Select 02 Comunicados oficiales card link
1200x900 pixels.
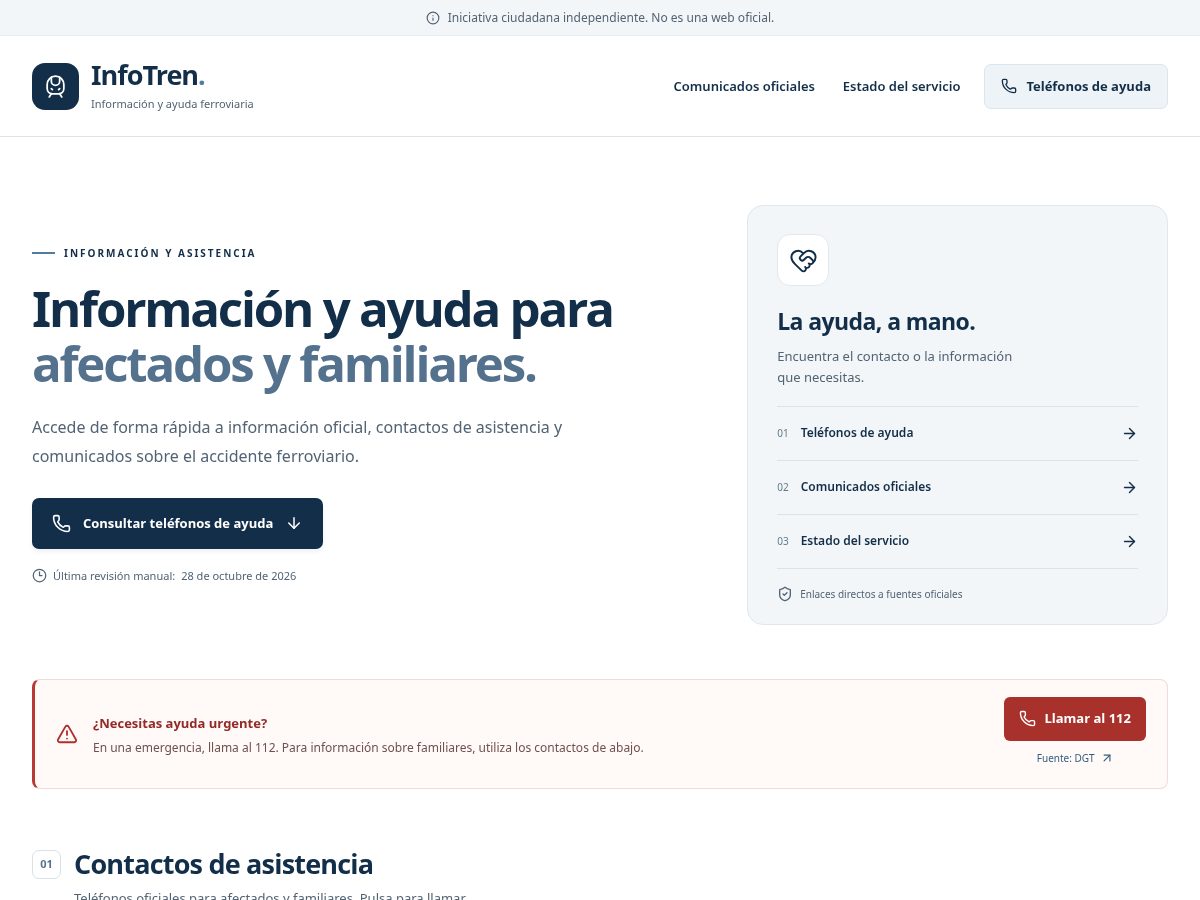click(x=957, y=487)
